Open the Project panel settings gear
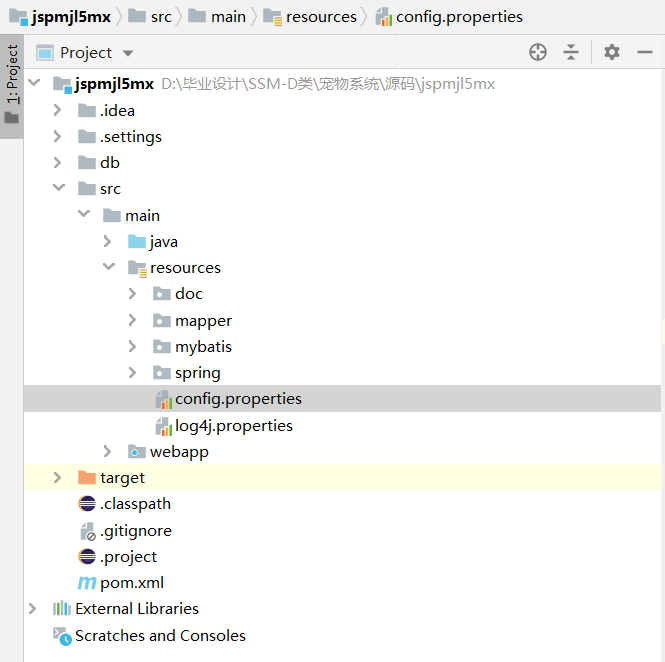665x662 pixels. (x=612, y=52)
